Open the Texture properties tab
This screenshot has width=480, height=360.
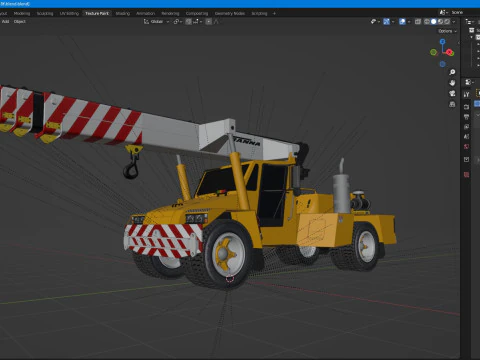point(466,174)
